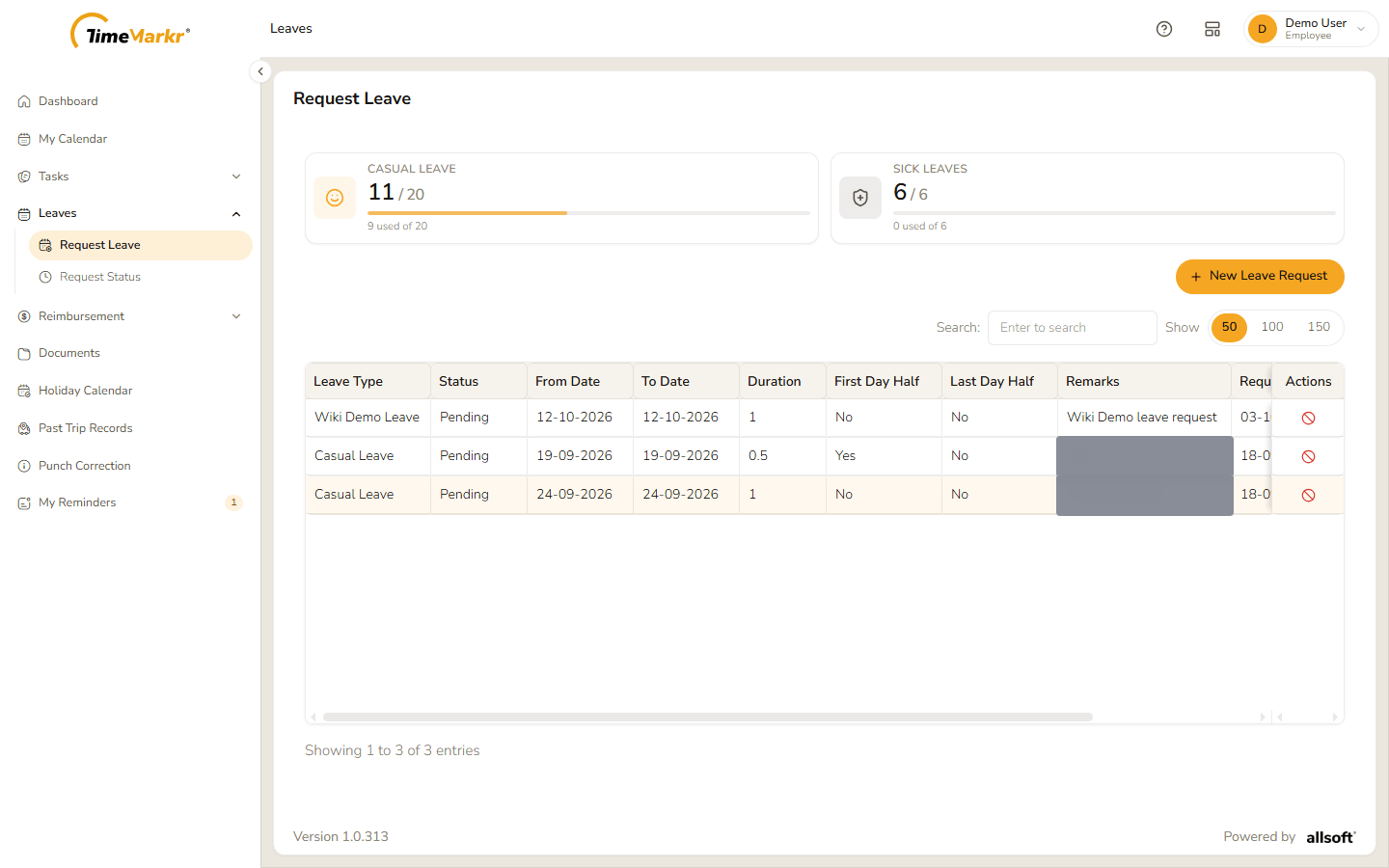Cancel the Wiki Demo Leave request
This screenshot has width=1389, height=868.
[1308, 418]
